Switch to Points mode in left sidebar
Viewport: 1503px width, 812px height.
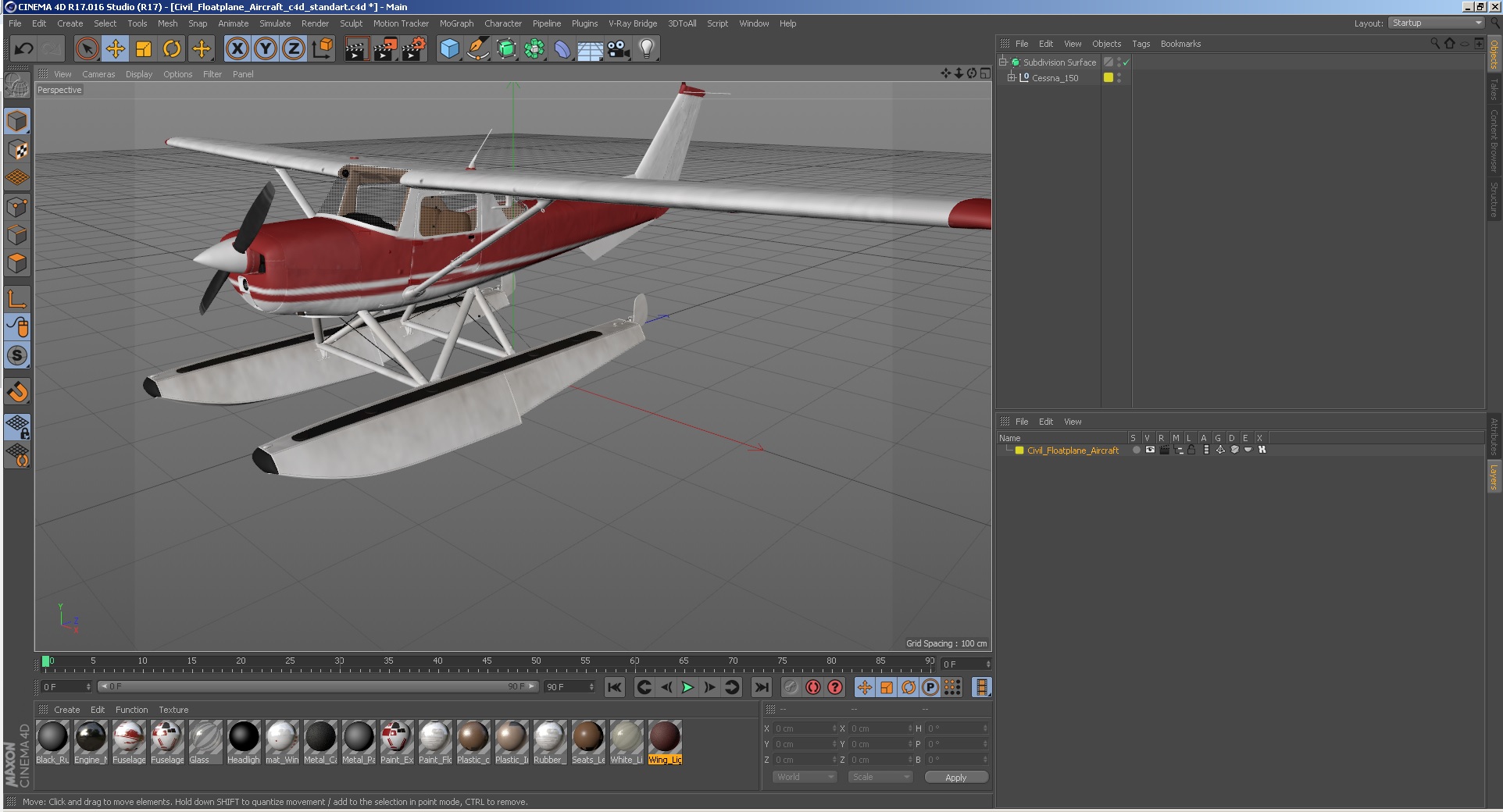coord(17,207)
